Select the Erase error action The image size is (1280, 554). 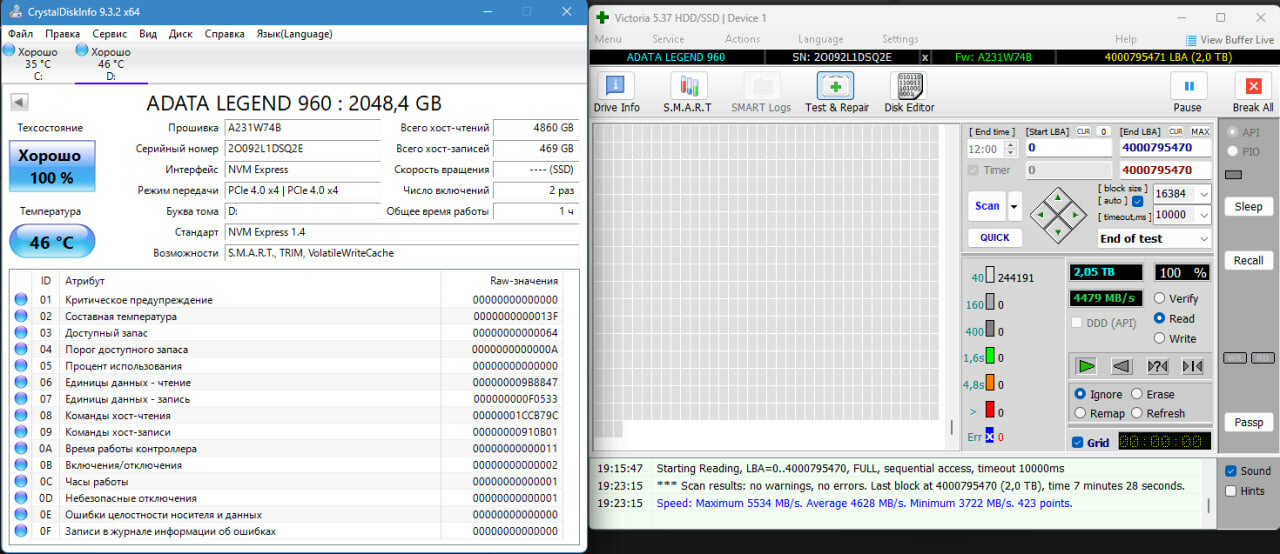click(1136, 394)
